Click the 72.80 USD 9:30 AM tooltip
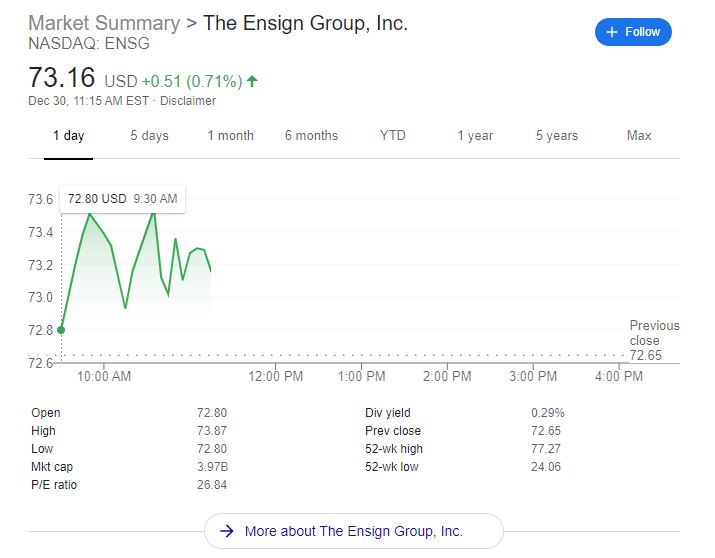 click(x=122, y=199)
